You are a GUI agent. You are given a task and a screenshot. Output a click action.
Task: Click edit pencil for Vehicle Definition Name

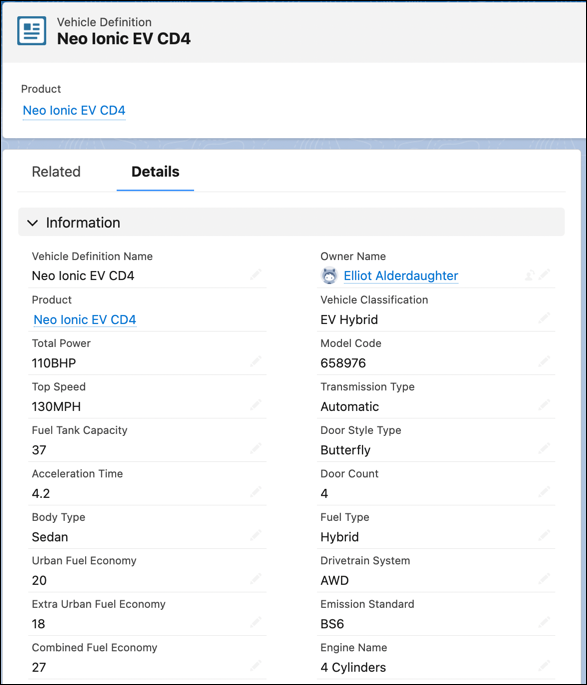tap(256, 275)
